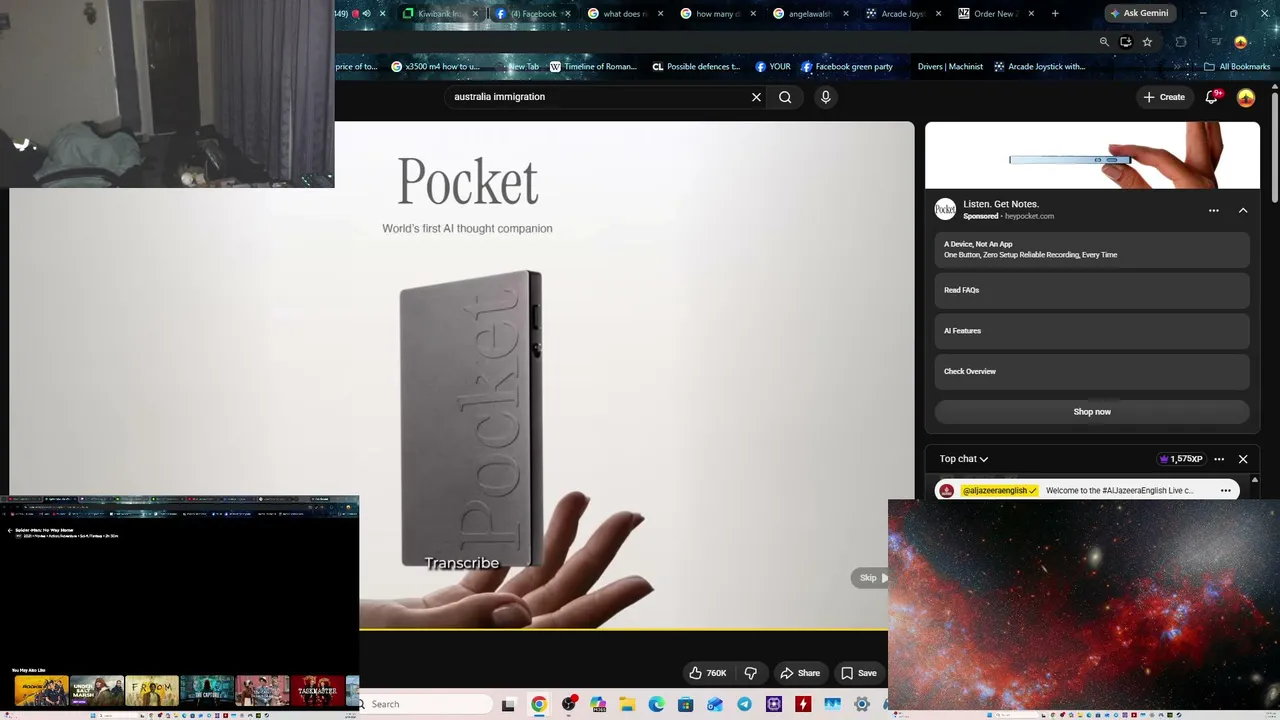
Task: Dislike the video with thumbs down
Action: point(751,673)
